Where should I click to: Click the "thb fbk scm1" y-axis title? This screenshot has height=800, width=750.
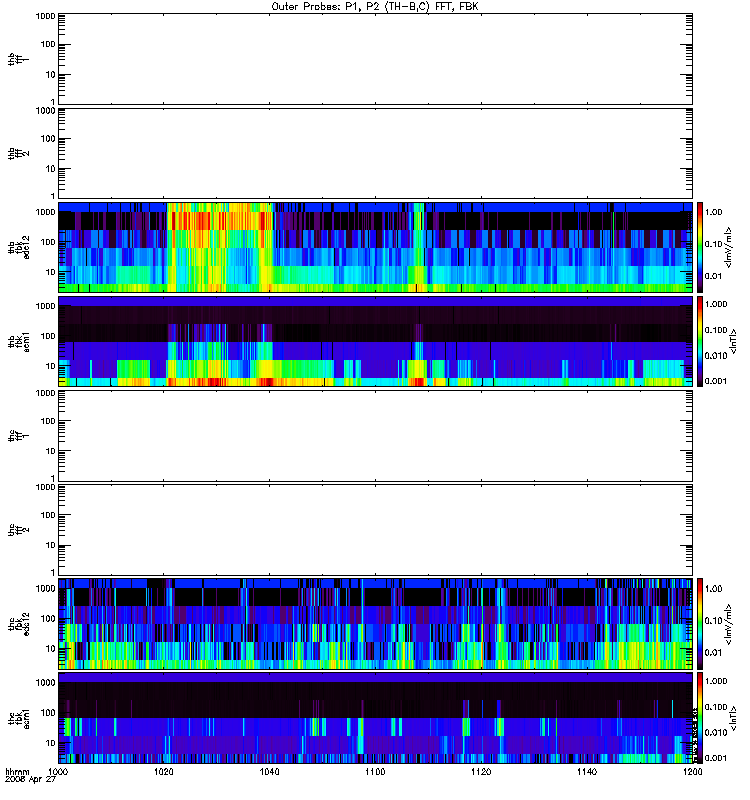18,341
